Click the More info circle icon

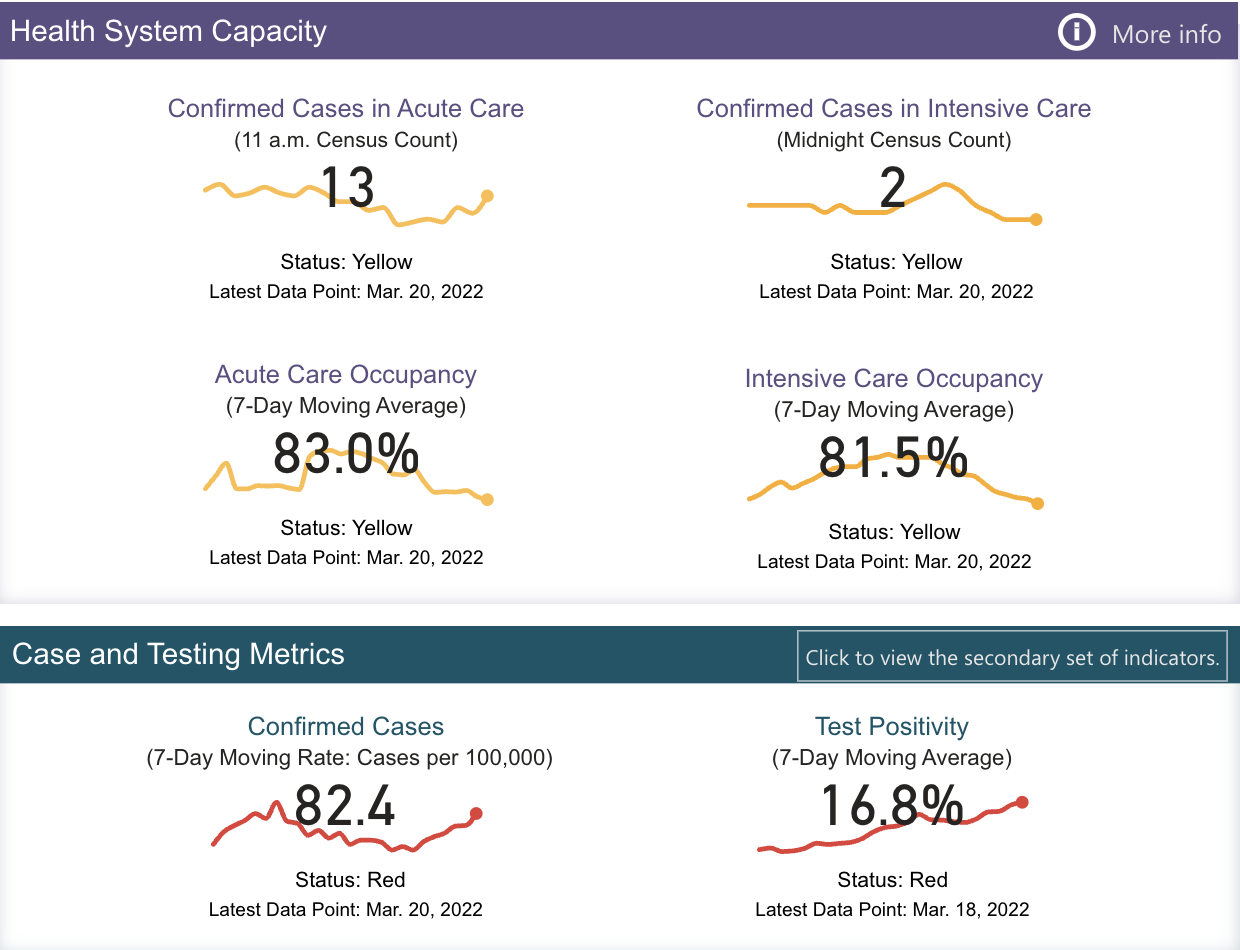pyautogui.click(x=1076, y=33)
